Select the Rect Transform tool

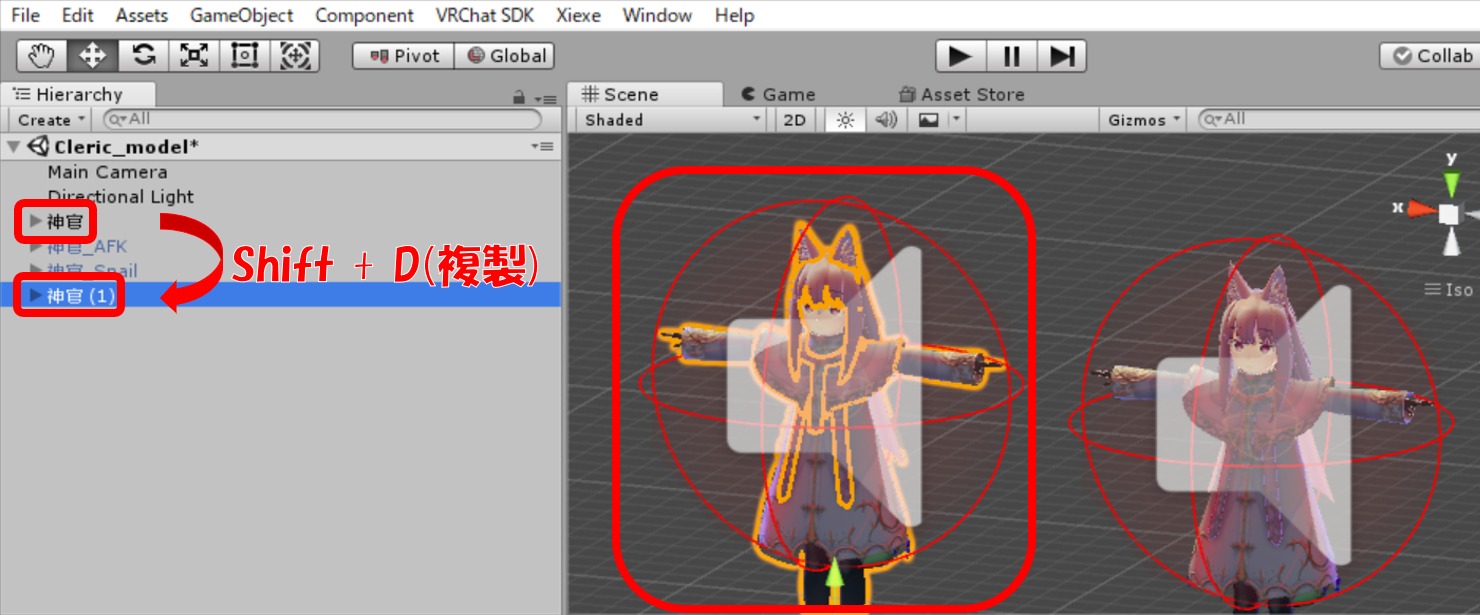244,56
